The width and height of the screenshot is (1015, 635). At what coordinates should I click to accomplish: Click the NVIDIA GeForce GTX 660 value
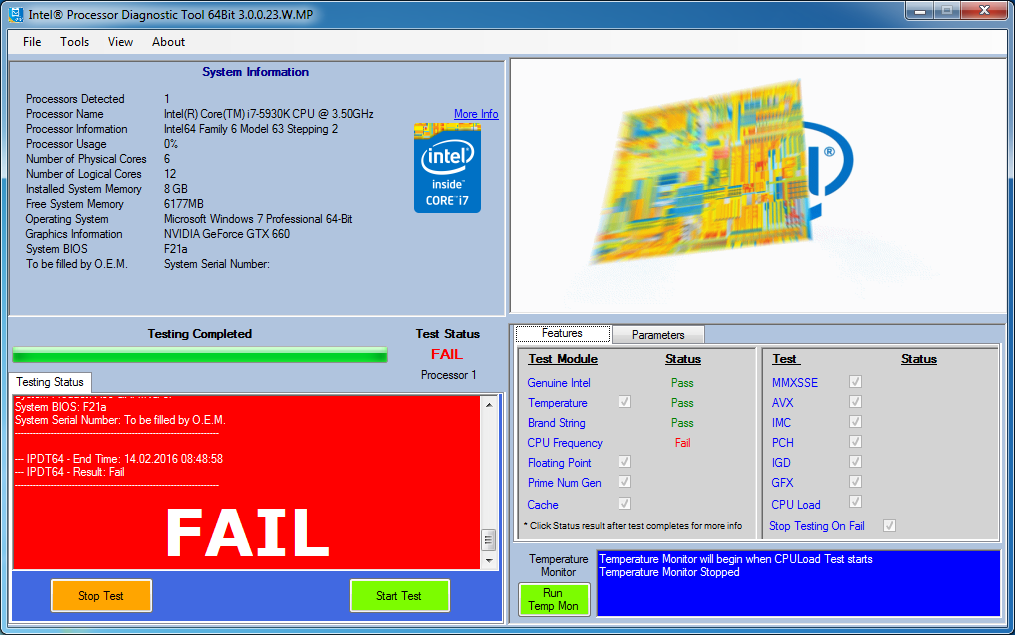[x=227, y=234]
